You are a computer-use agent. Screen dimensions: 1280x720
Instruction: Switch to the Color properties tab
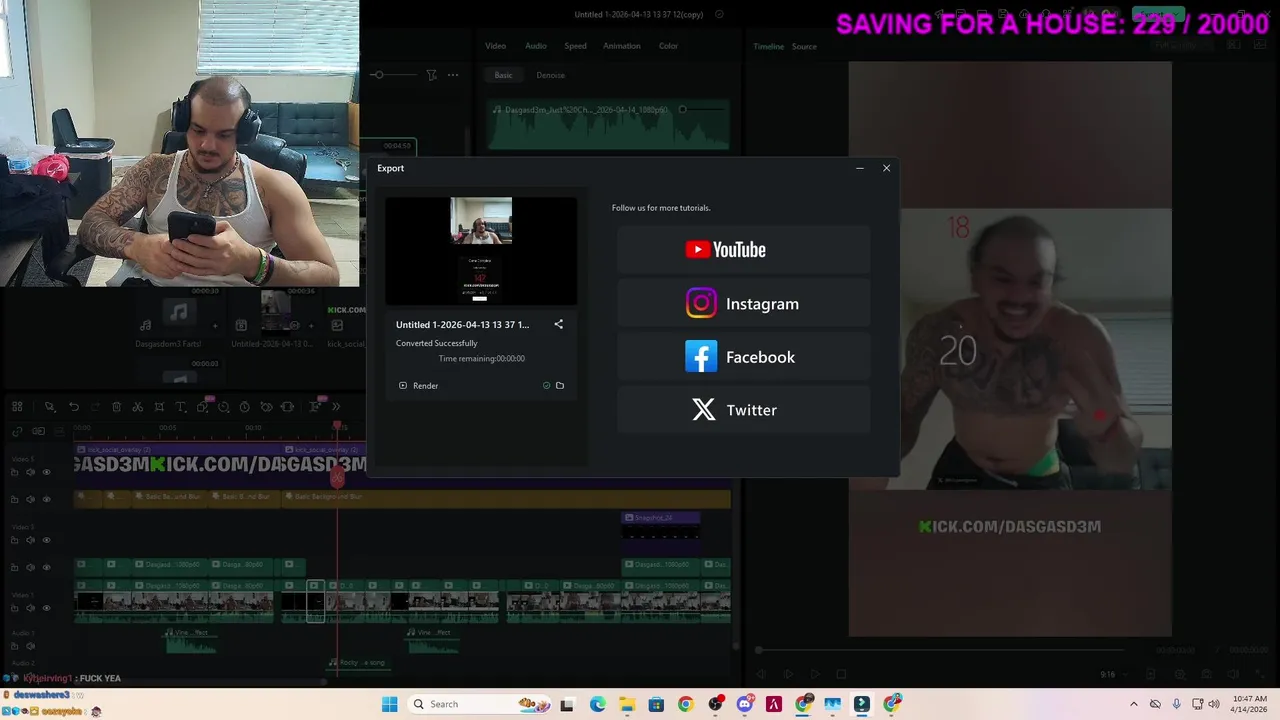pos(668,46)
